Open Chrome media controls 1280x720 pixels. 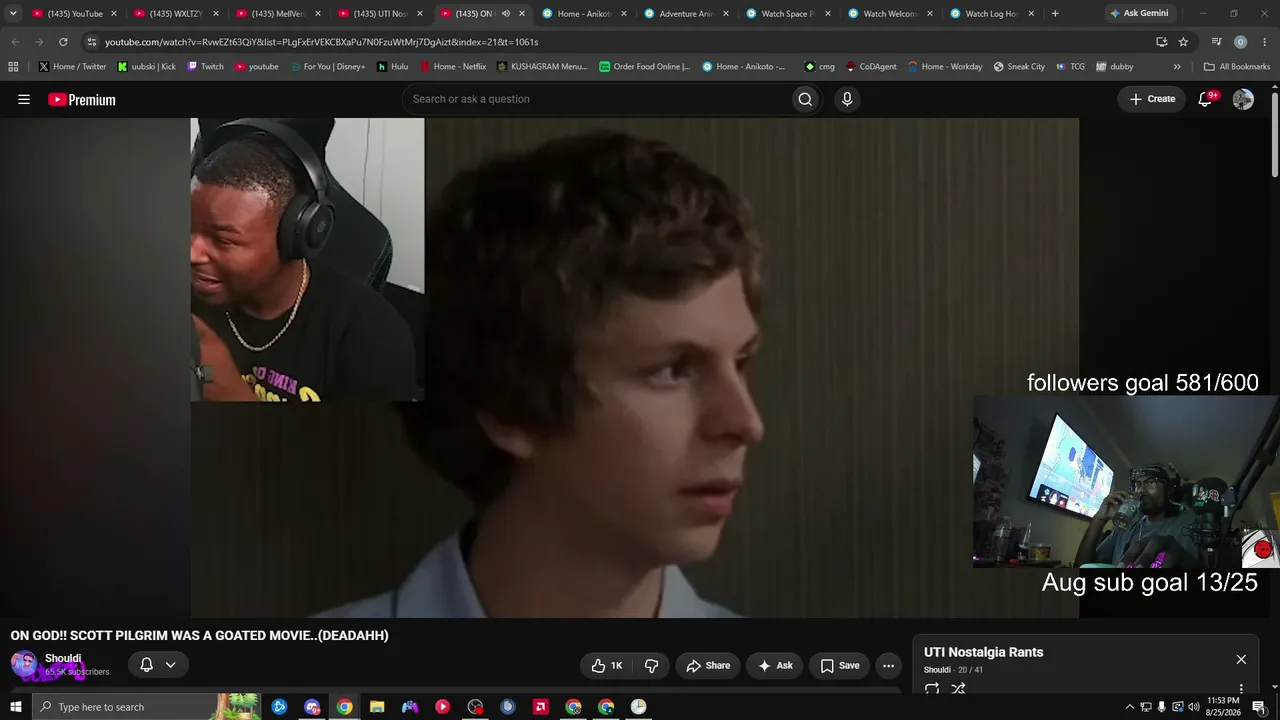click(1216, 42)
